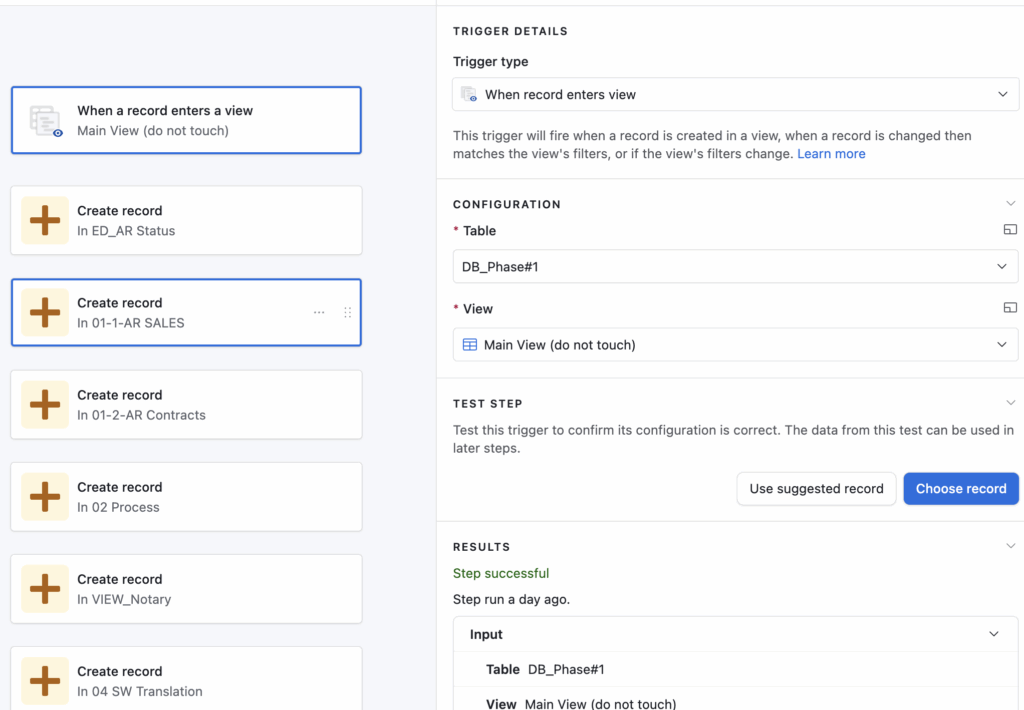Viewport: 1024px width, 710px height.
Task: Click the record-enters-view trigger icon
Action: point(45,120)
